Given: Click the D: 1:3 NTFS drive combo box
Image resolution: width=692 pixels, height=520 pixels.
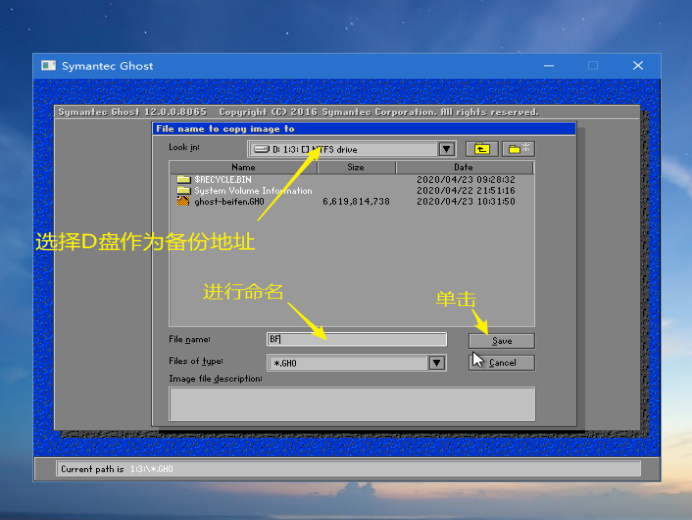Looking at the screenshot, I should (352, 149).
